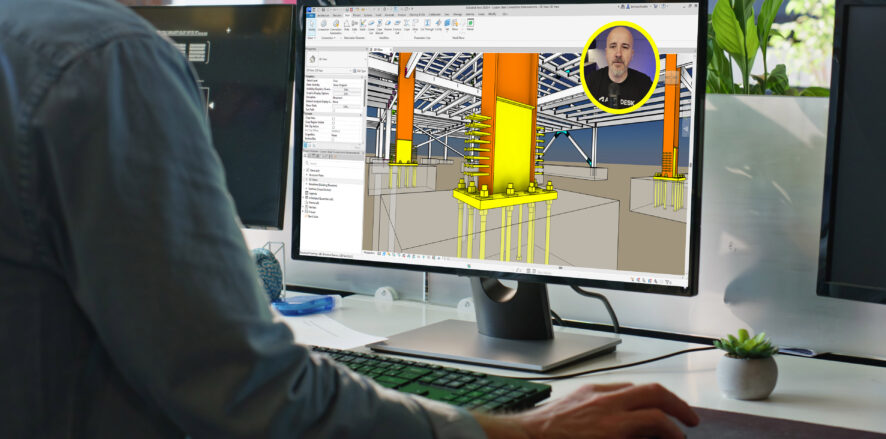The image size is (886, 439).
Task: Open the Autodesk user sign-in menu
Action: click(x=638, y=7)
